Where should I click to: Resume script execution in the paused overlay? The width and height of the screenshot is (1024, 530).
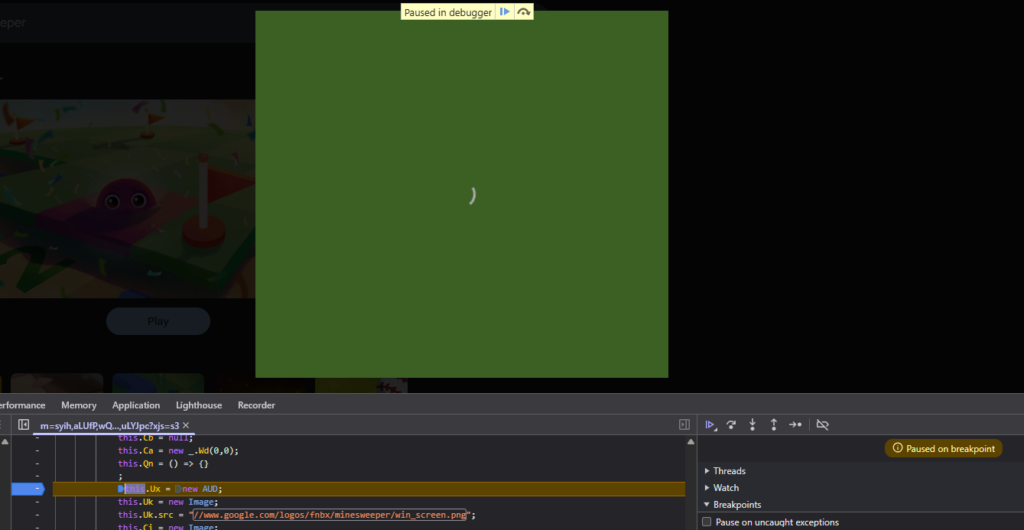(505, 12)
